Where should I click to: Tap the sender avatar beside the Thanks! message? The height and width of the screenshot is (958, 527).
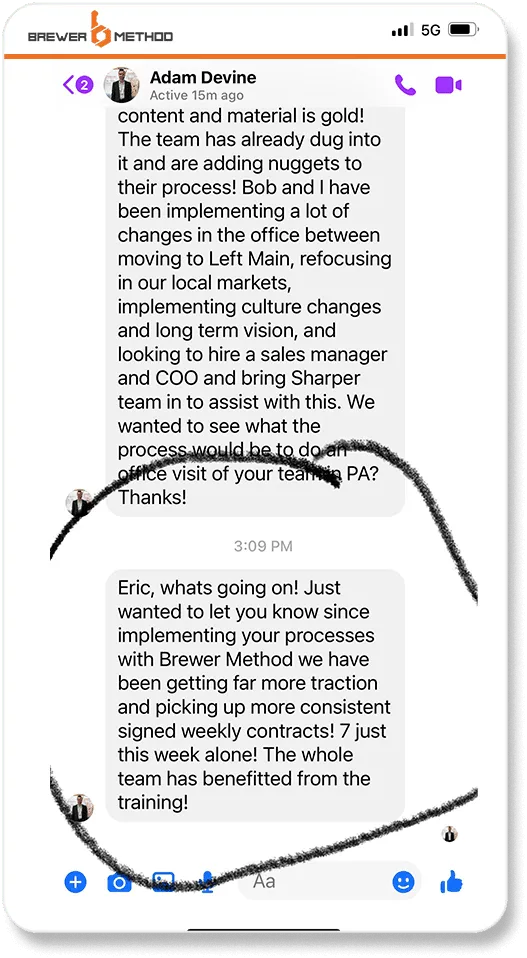tap(79, 503)
